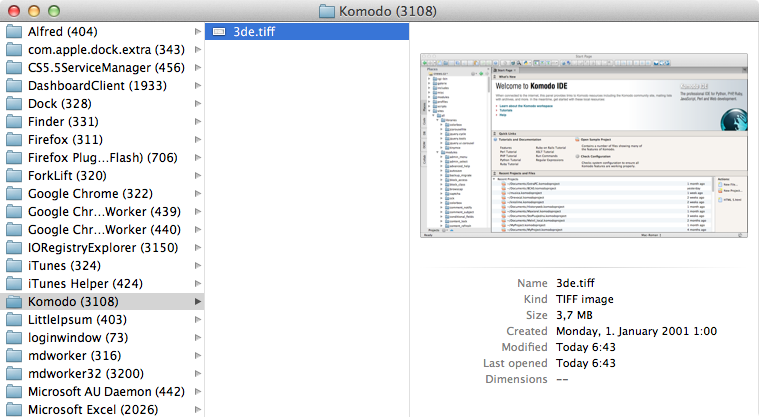This screenshot has height=417, width=759.
Task: Select the ForkLift (320) folder
Action: click(69, 175)
